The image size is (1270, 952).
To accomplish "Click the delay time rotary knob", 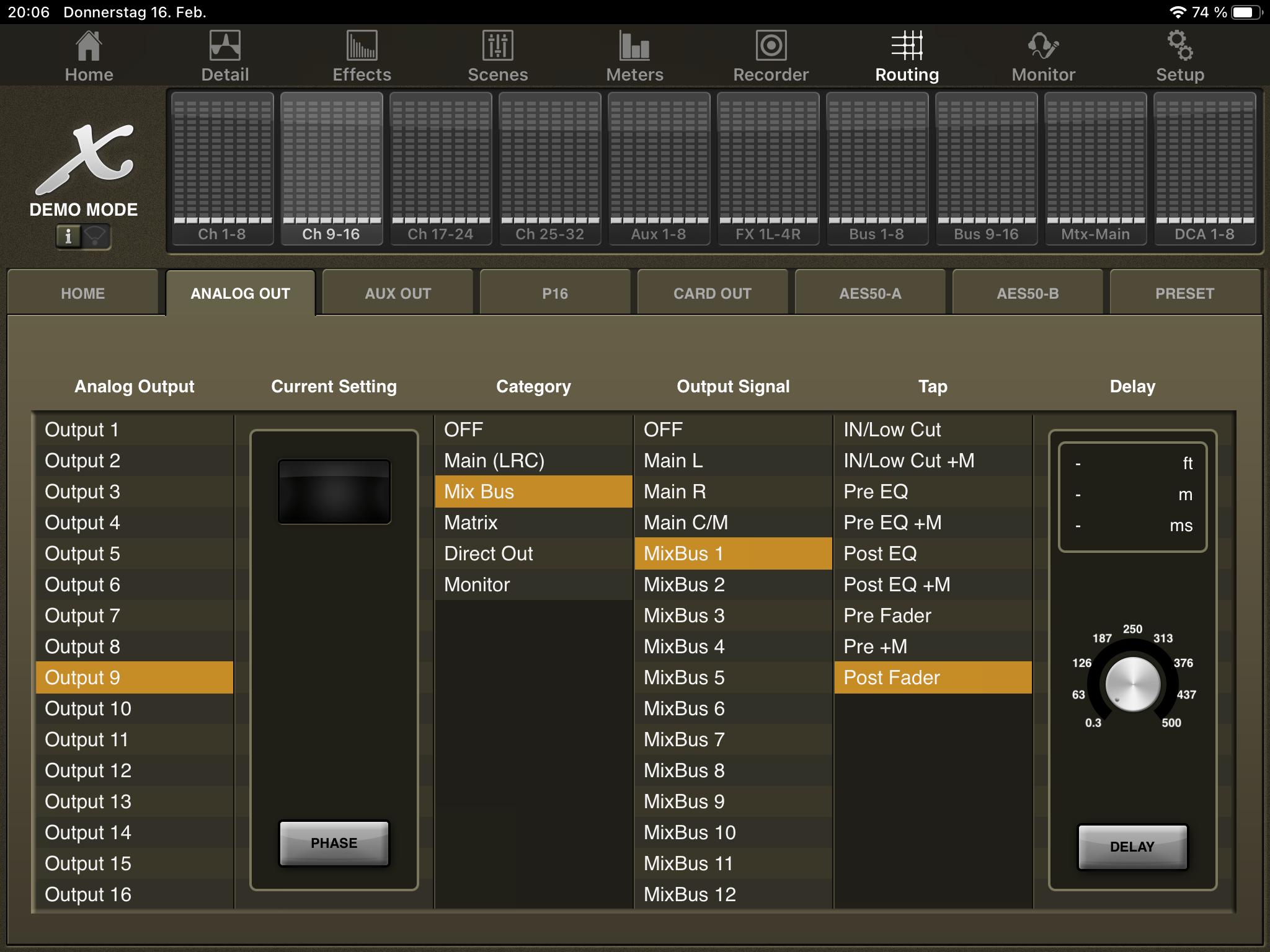I will pos(1132,684).
